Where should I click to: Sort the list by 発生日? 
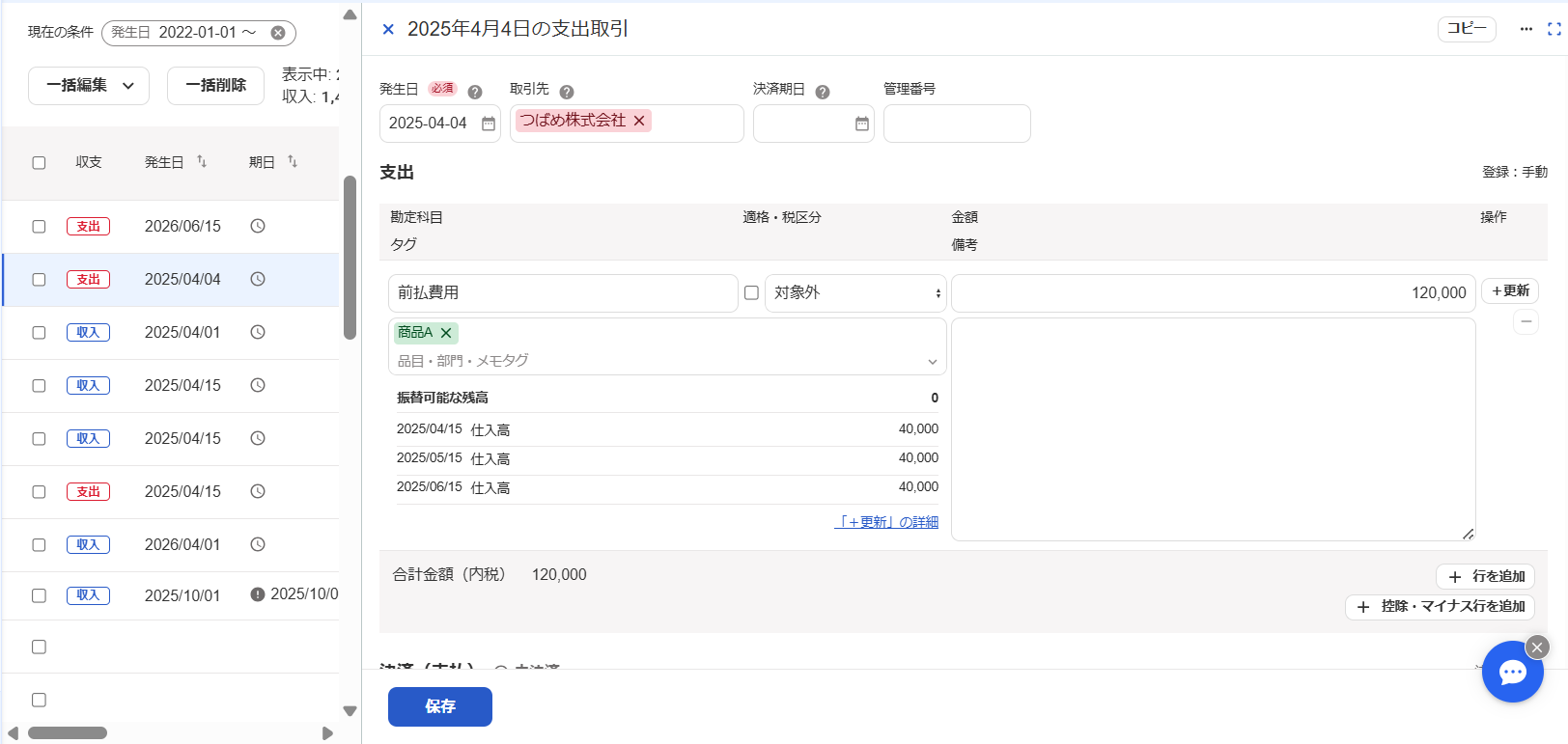pyautogui.click(x=202, y=161)
